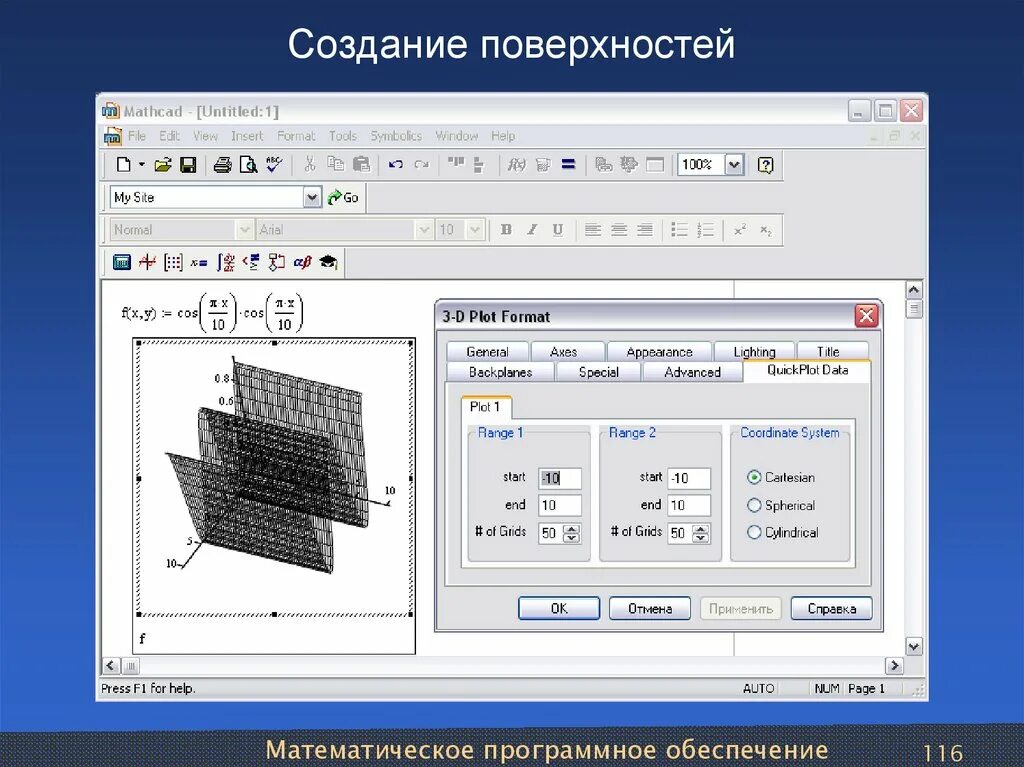Open the Boolean toolbar icon
The image size is (1024, 767).
click(x=251, y=263)
